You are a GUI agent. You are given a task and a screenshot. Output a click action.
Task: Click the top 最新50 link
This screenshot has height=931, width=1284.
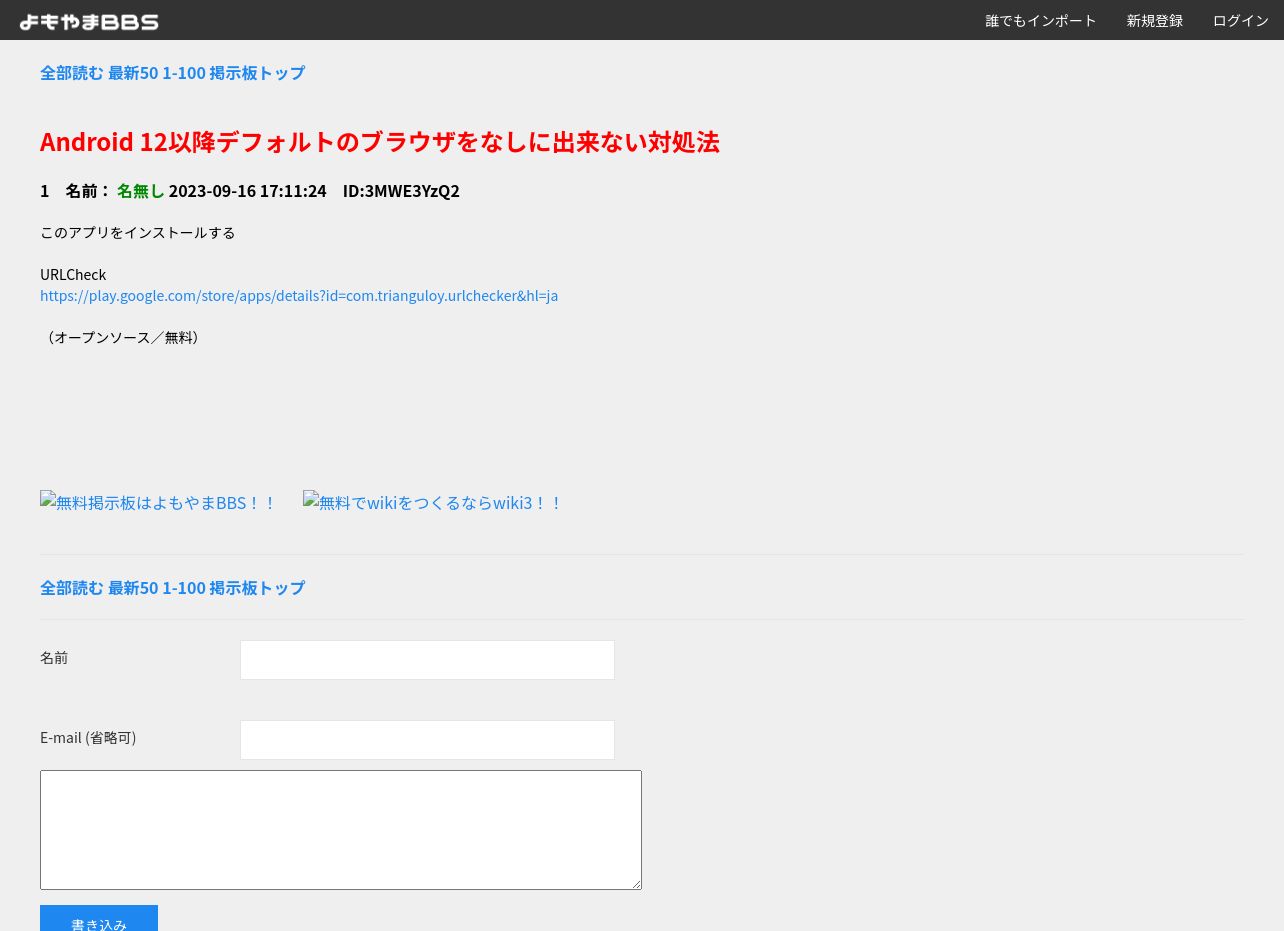pos(133,73)
